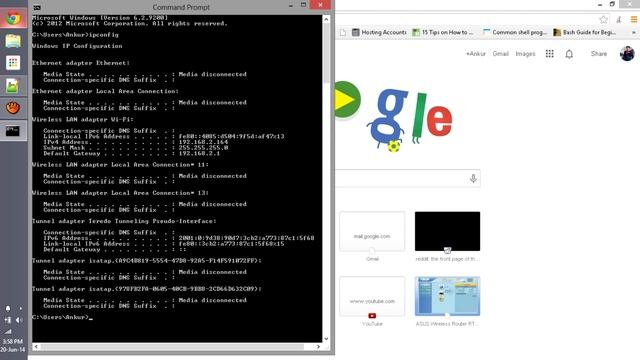Click the Tunnel adapter Teredo Tunneling line

pyautogui.click(x=124, y=221)
